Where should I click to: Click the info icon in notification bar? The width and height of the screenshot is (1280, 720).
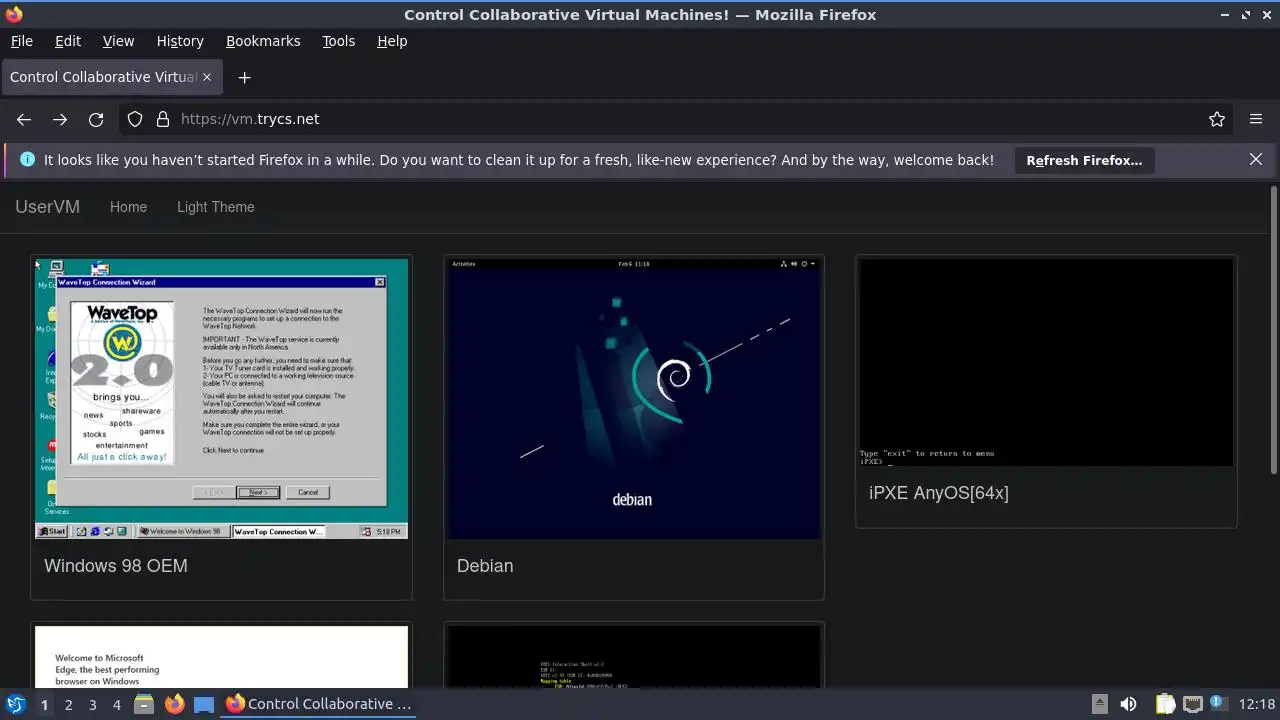coord(27,159)
